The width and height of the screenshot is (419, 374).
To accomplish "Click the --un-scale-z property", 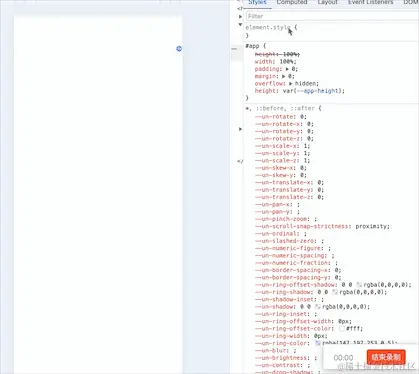I will point(277,161).
